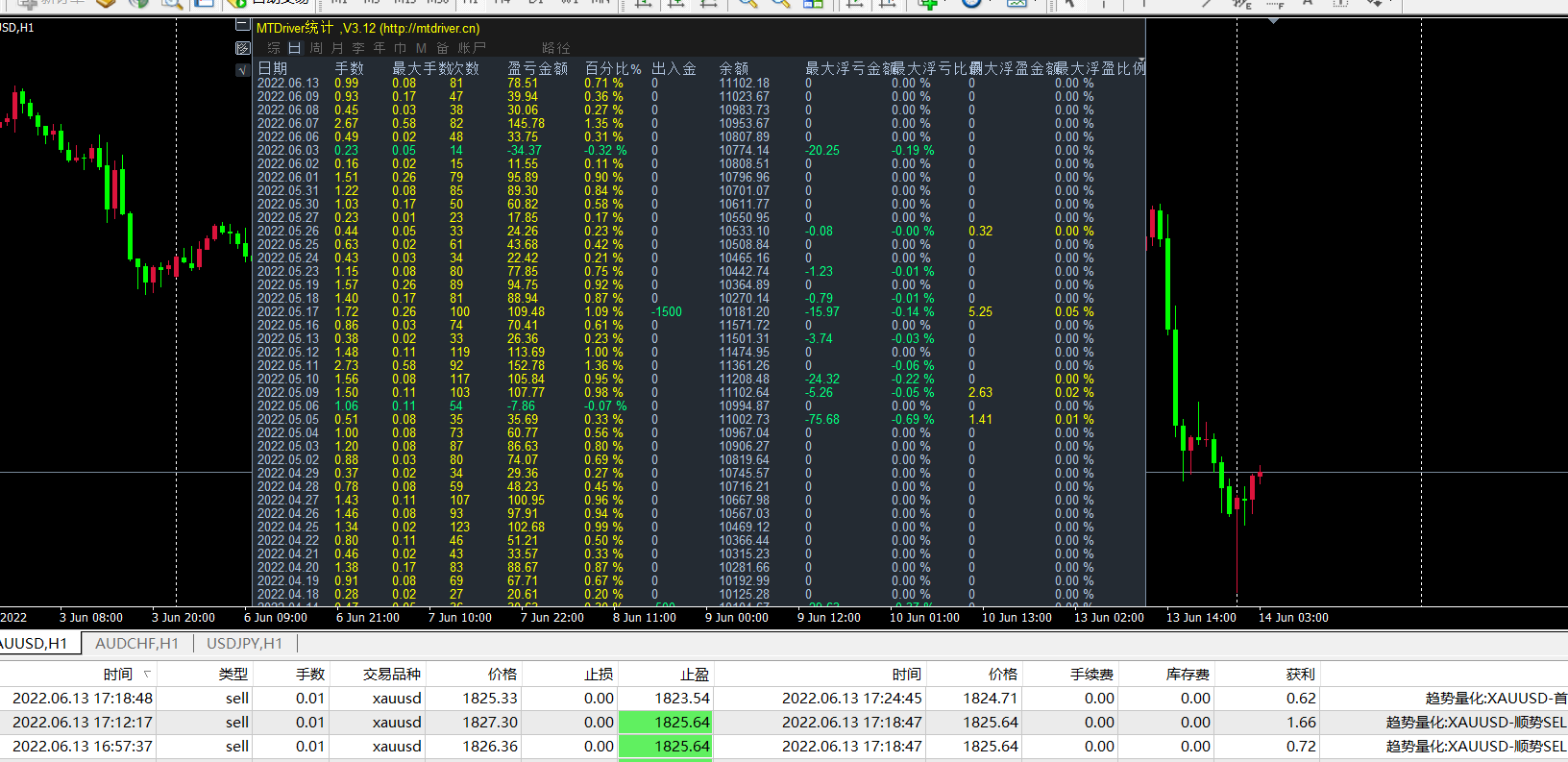
Task: Select the 2022.06.03 date in statistics
Action: tap(288, 151)
